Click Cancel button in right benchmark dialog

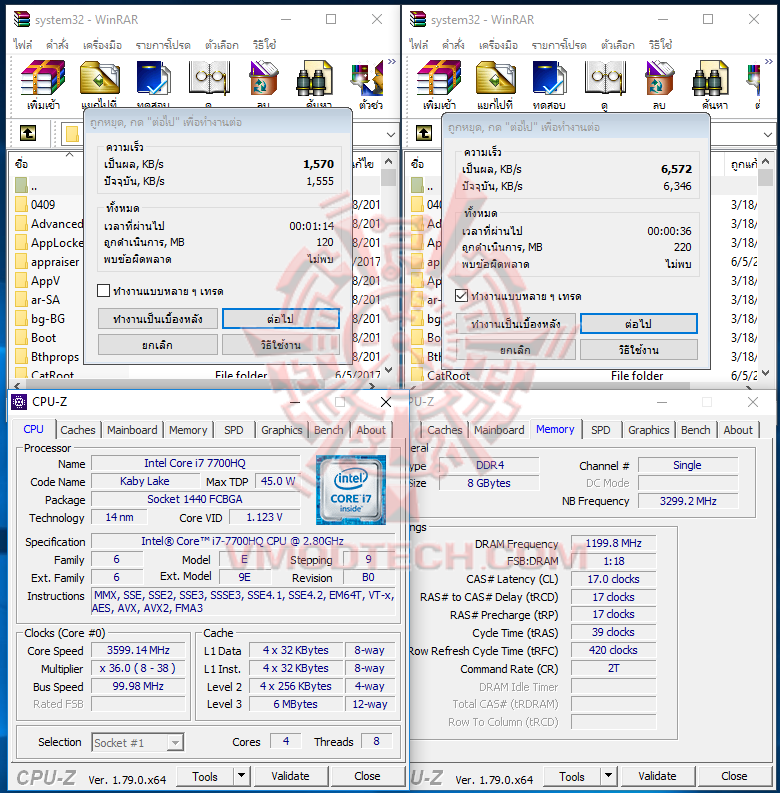(516, 349)
